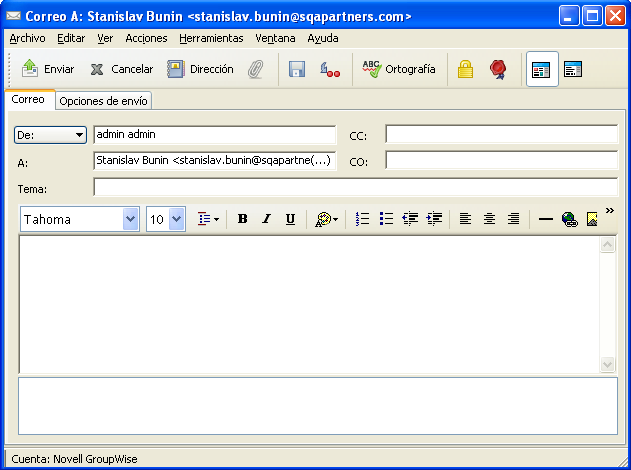Toggle italic formatting
Screen dimensions: 631x470
tap(266, 219)
